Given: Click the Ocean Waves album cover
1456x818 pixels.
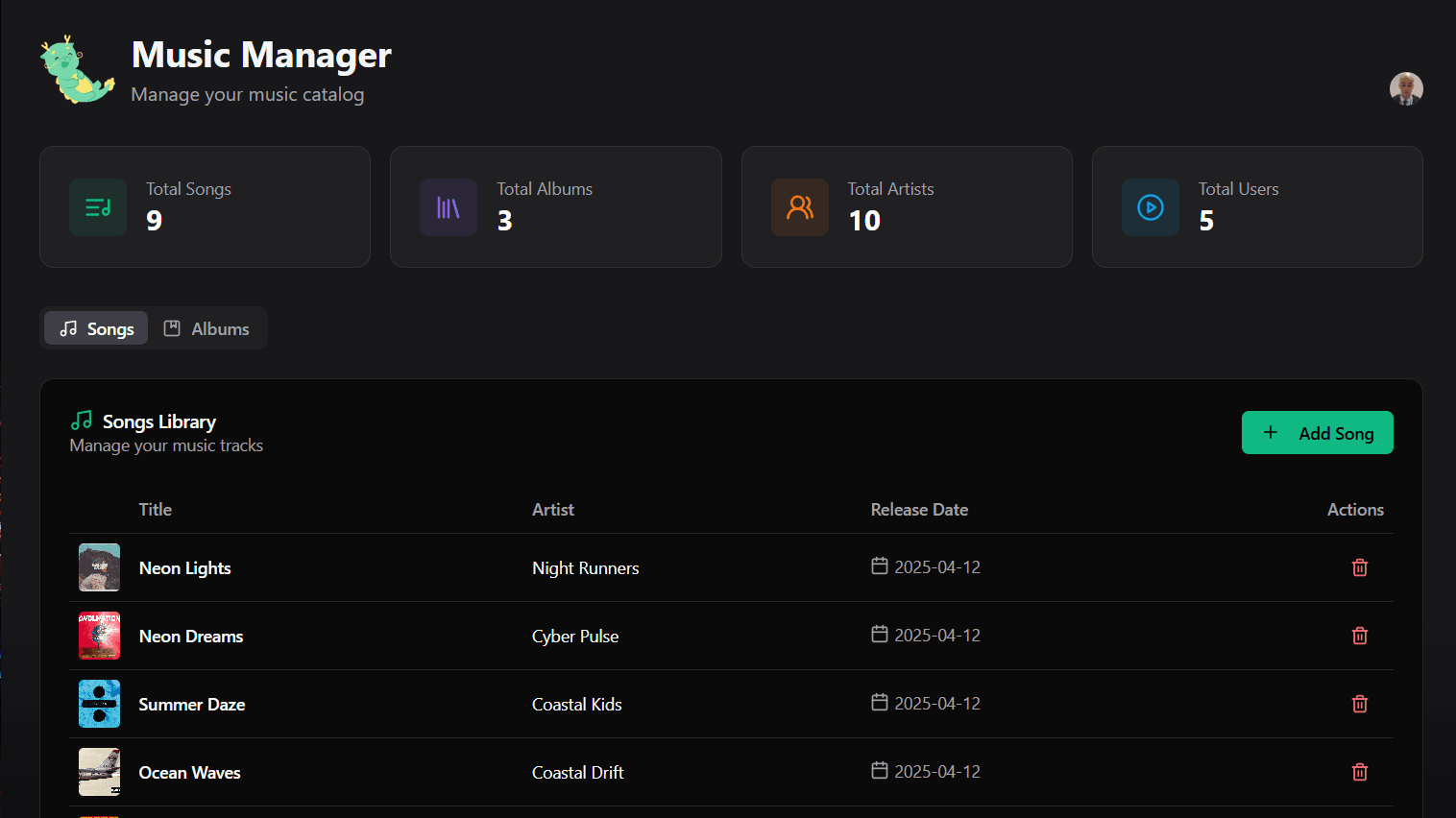Looking at the screenshot, I should tap(99, 772).
